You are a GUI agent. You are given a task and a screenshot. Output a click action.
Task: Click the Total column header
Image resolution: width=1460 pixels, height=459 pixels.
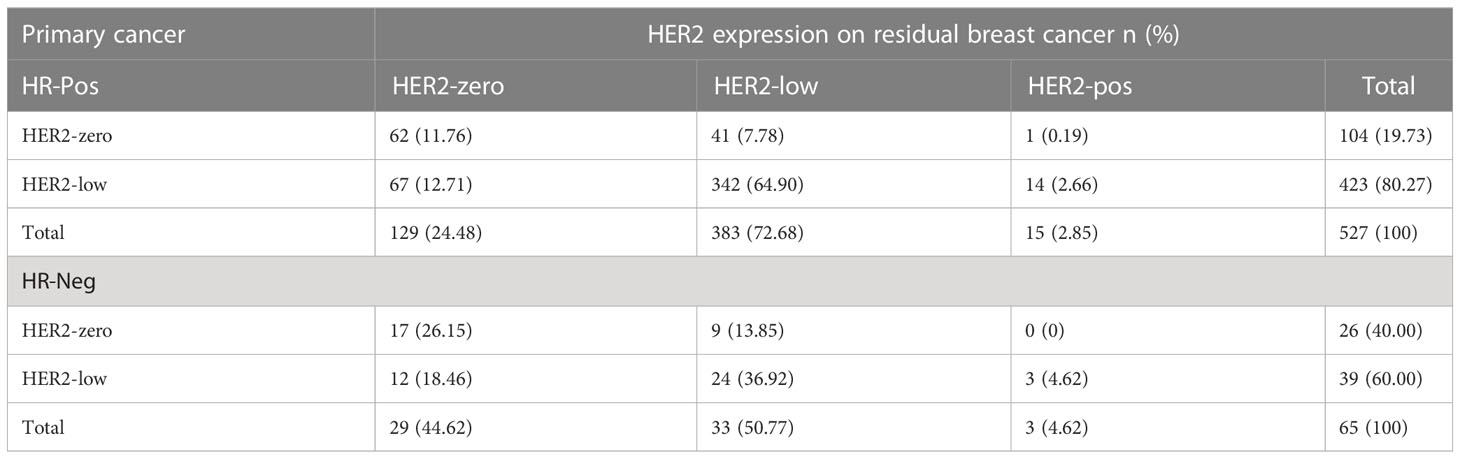(1389, 86)
